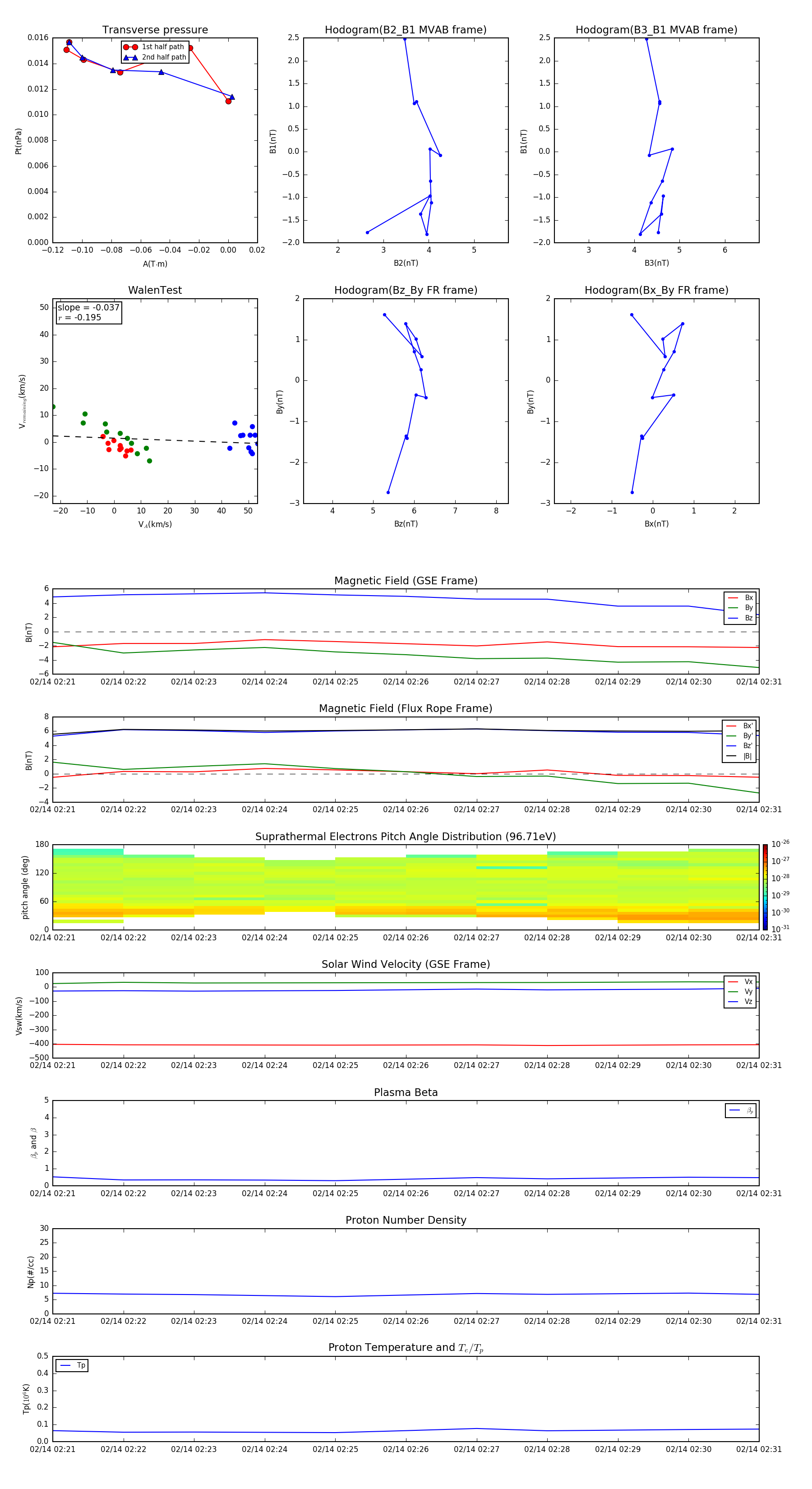Click the beta_p legend entry in Plasma Beta
812x1489 pixels.
click(741, 1110)
